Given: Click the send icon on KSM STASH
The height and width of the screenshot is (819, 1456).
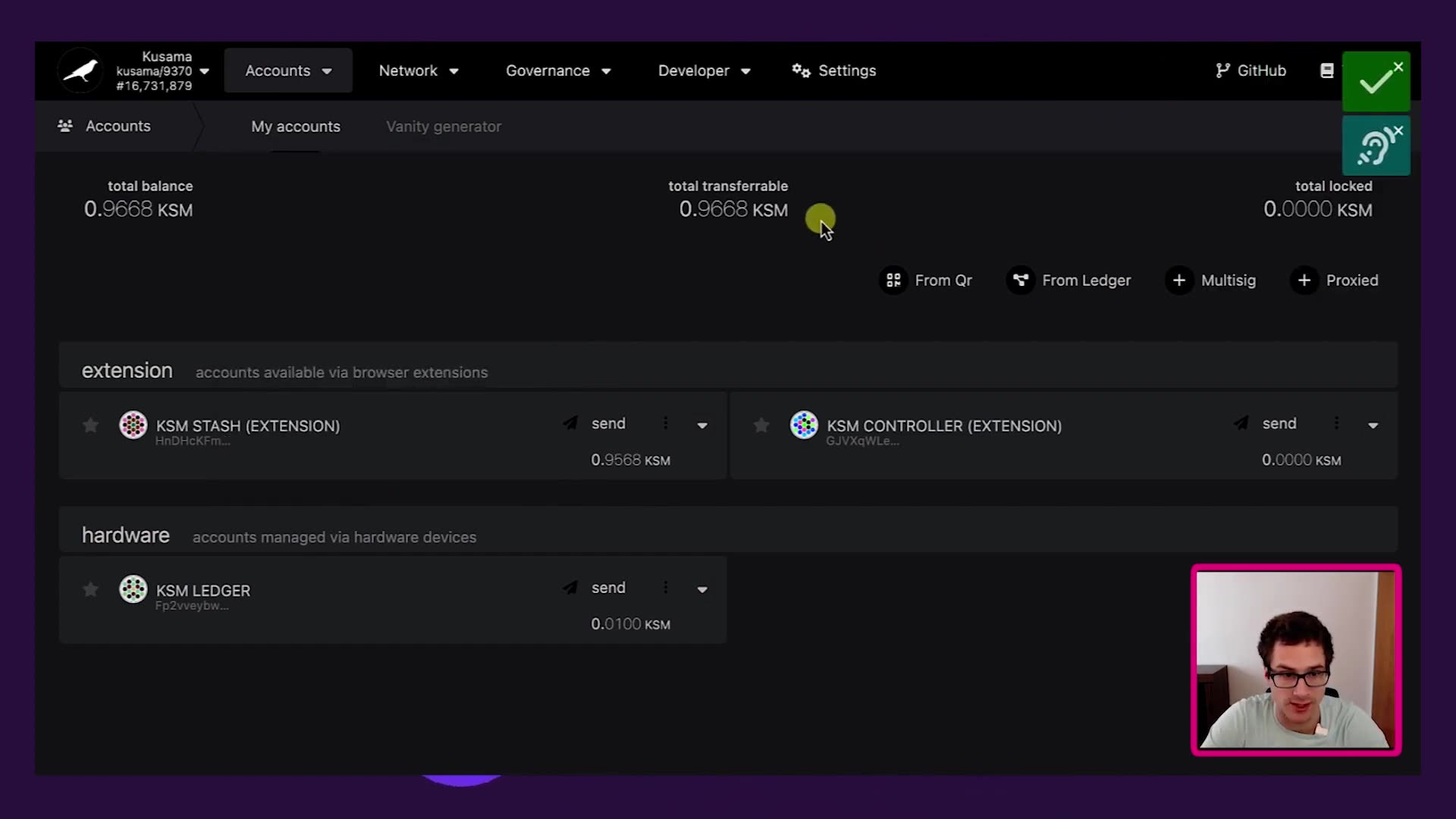Looking at the screenshot, I should click(x=570, y=423).
